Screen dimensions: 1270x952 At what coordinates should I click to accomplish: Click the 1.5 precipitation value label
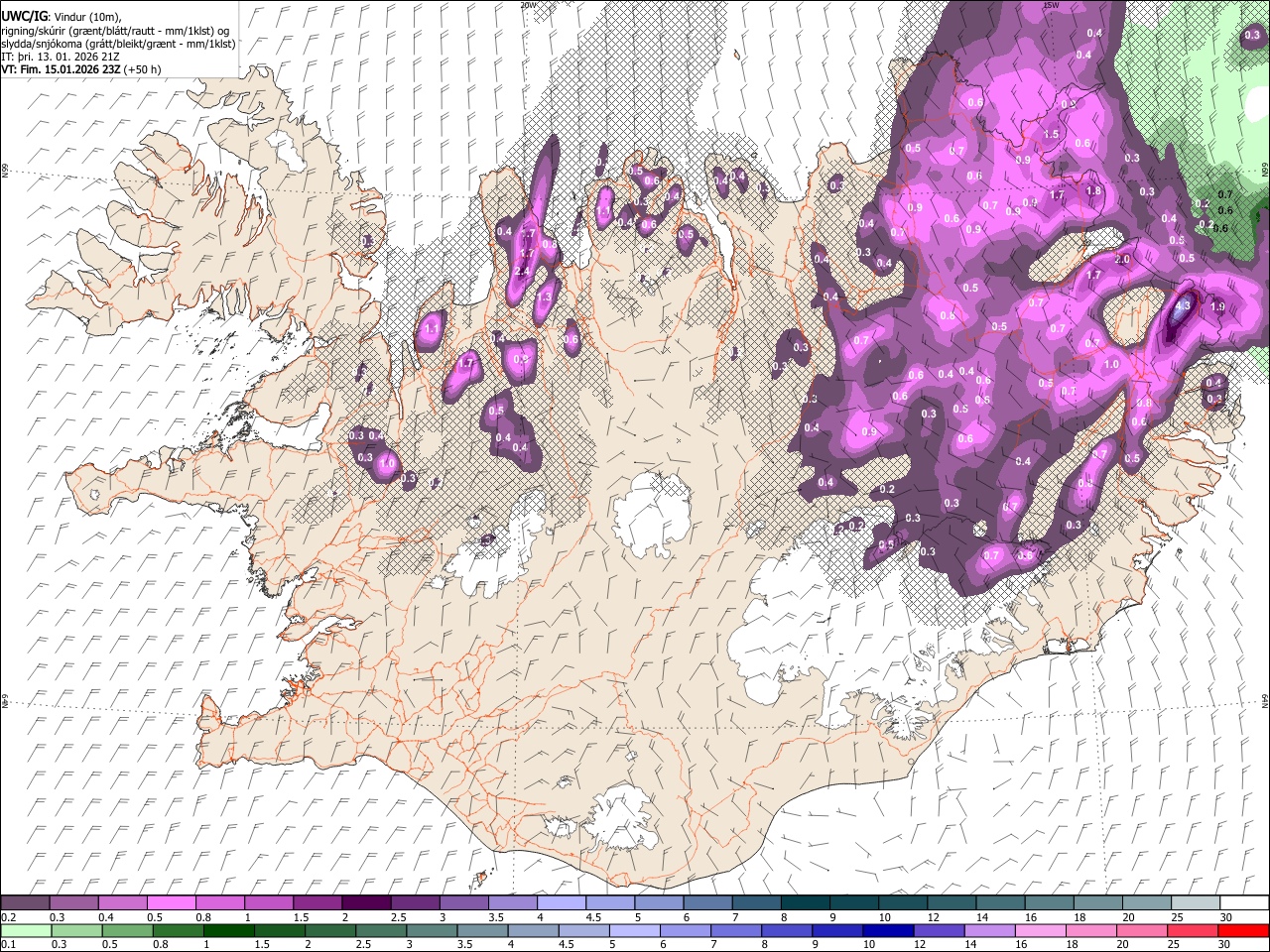[x=1052, y=134]
